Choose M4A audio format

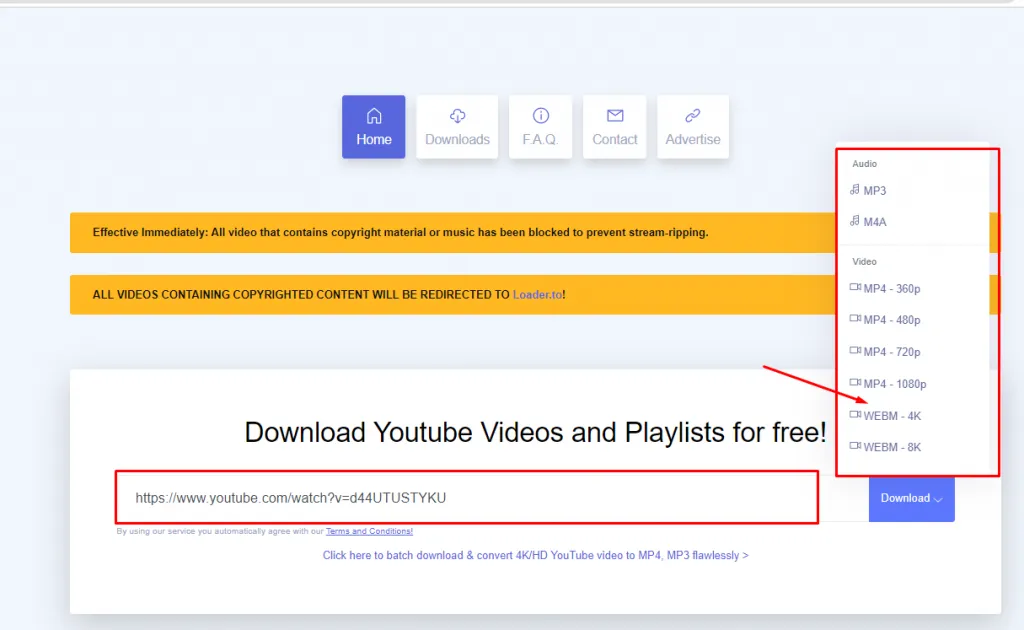coord(875,222)
